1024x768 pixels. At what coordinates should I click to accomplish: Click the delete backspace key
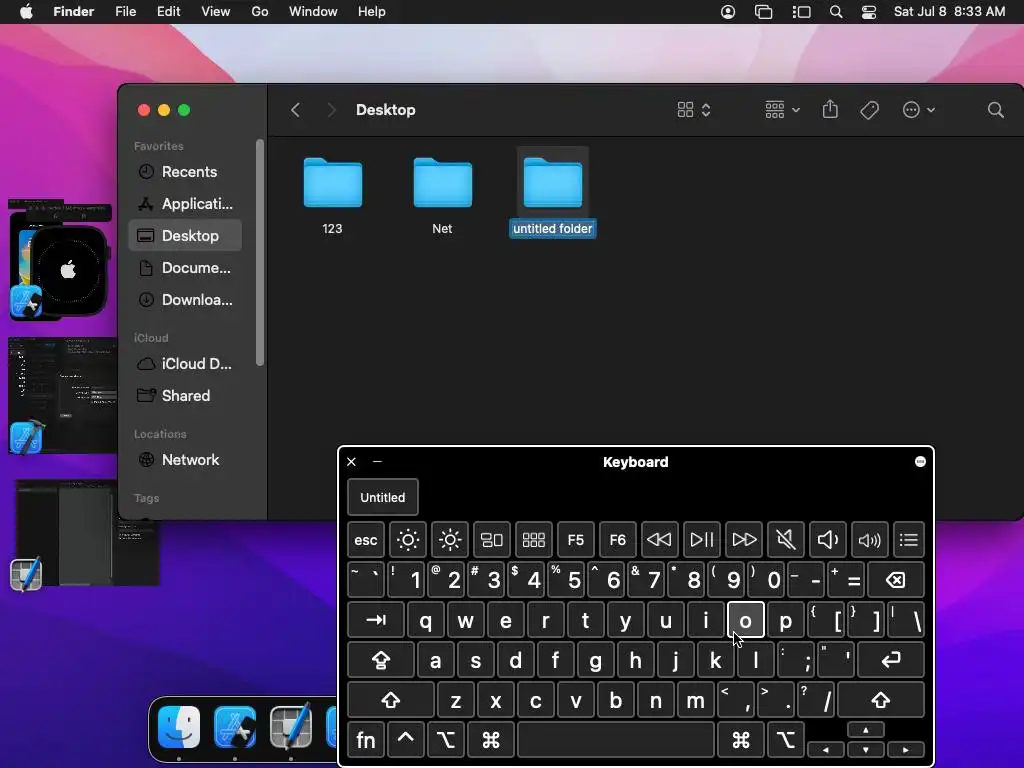coord(896,580)
